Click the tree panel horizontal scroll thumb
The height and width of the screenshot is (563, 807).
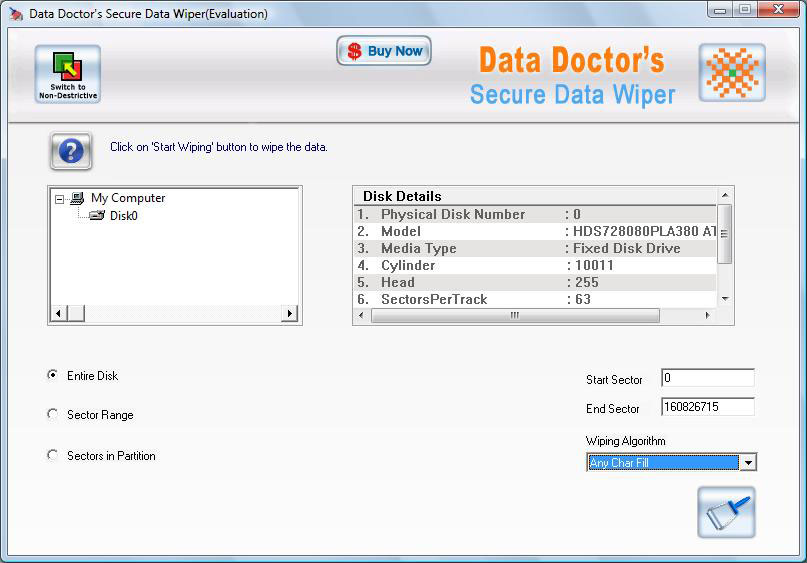pos(76,313)
